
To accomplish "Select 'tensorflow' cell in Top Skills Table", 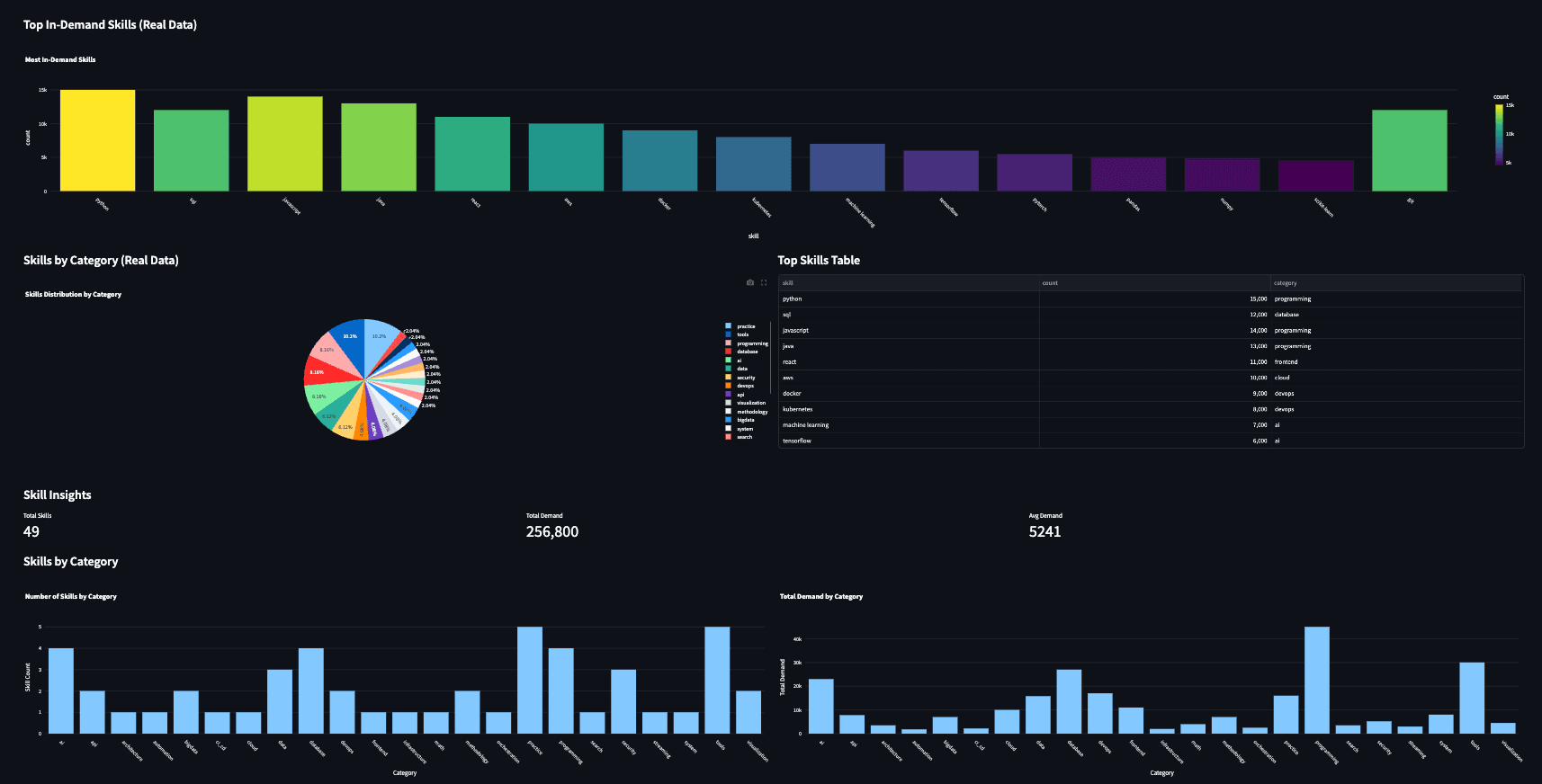I will pyautogui.click(x=909, y=441).
